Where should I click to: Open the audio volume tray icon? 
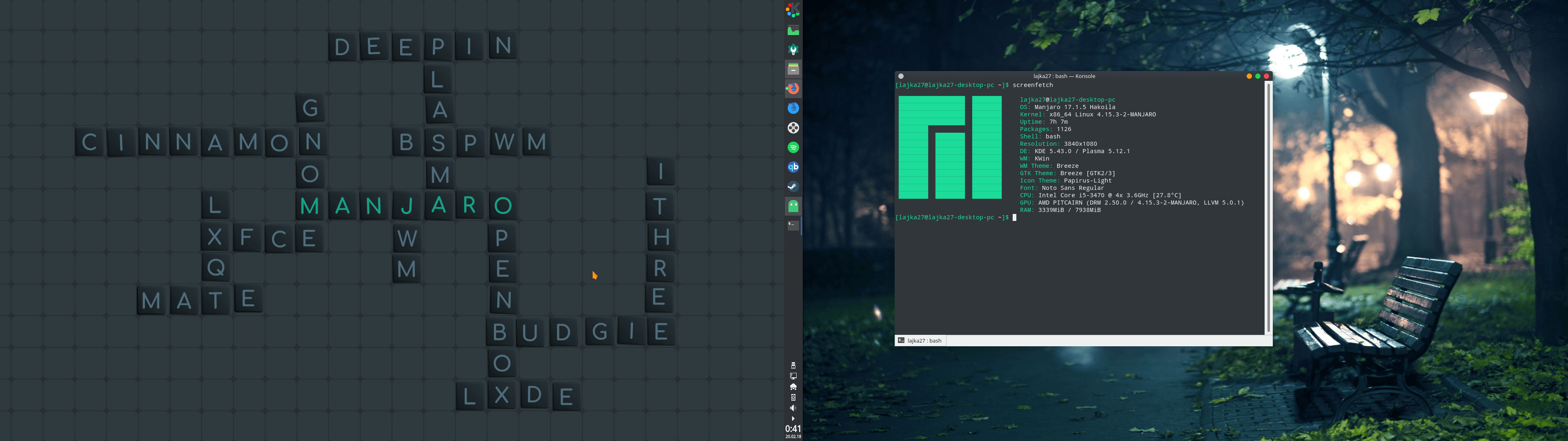point(793,408)
